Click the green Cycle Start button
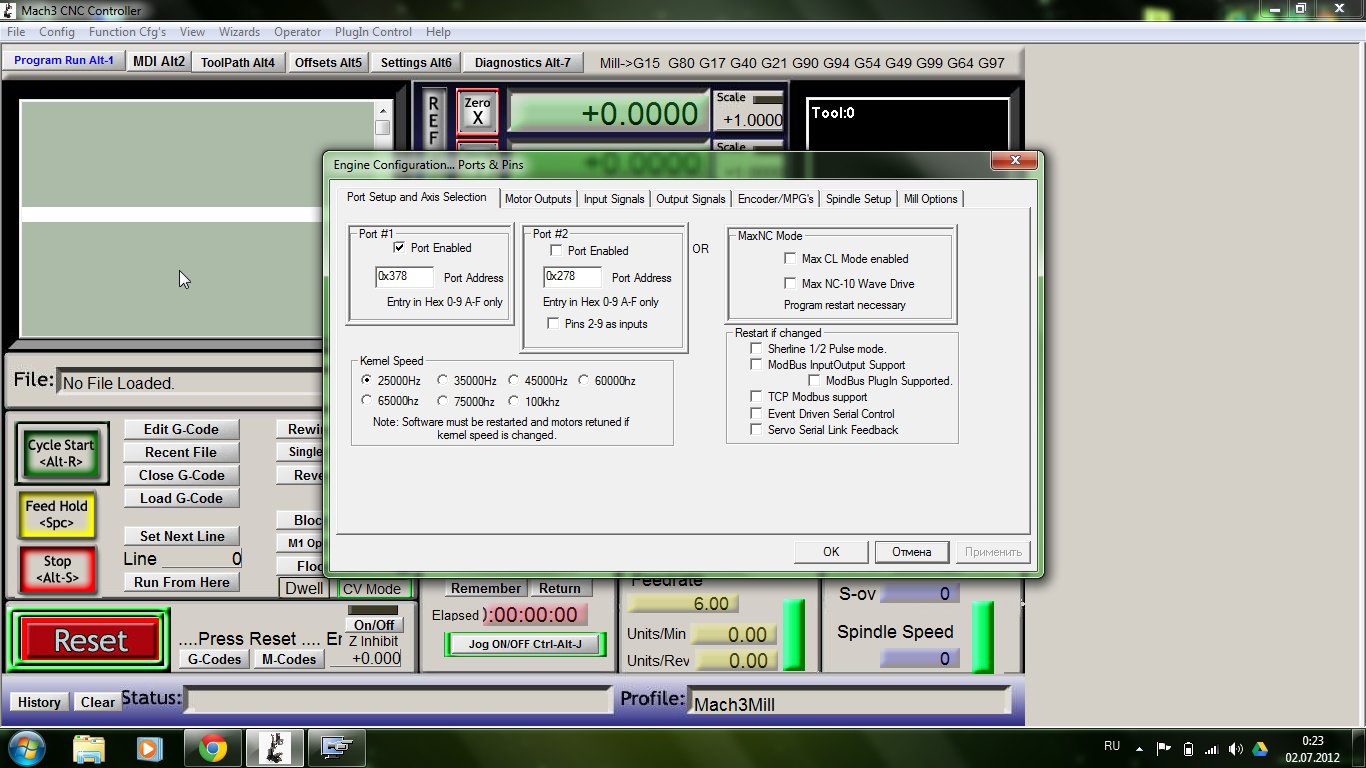 pyautogui.click(x=61, y=453)
